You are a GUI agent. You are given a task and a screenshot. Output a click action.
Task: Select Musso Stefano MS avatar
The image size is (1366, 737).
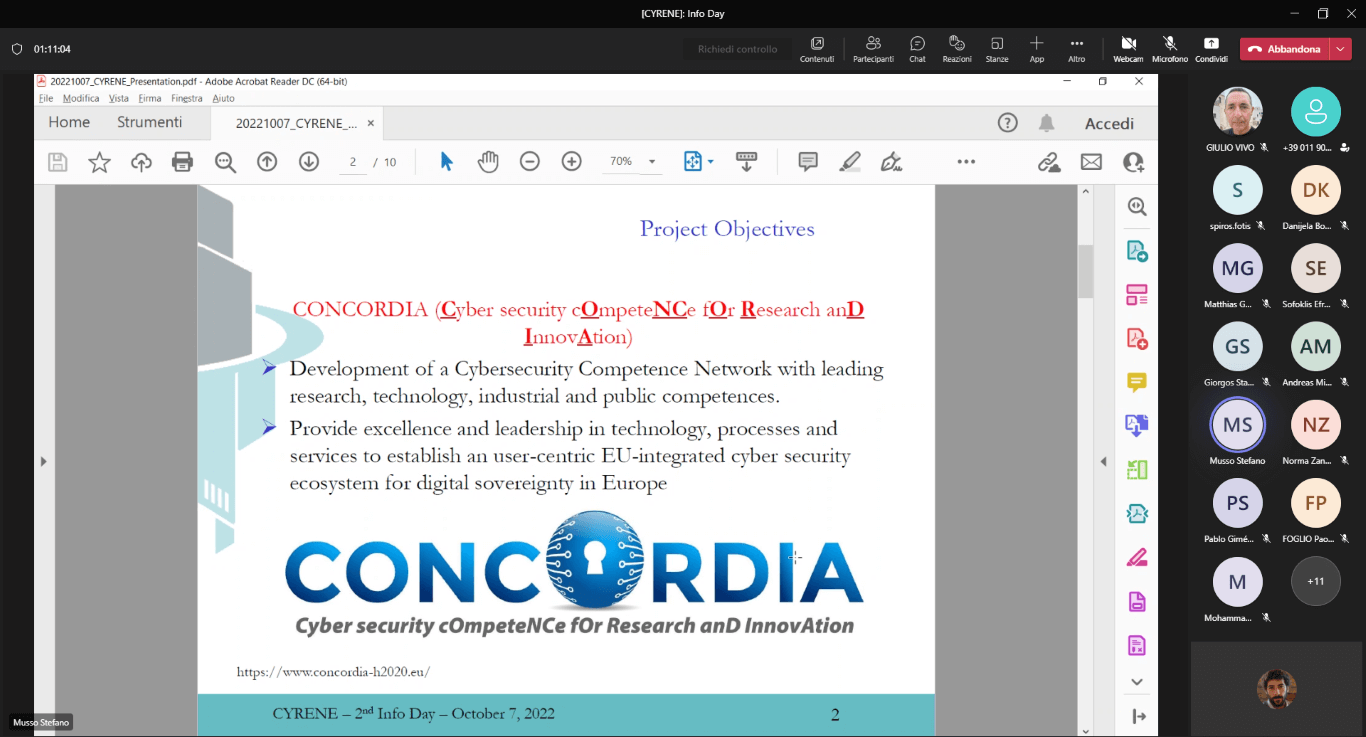(x=1238, y=425)
